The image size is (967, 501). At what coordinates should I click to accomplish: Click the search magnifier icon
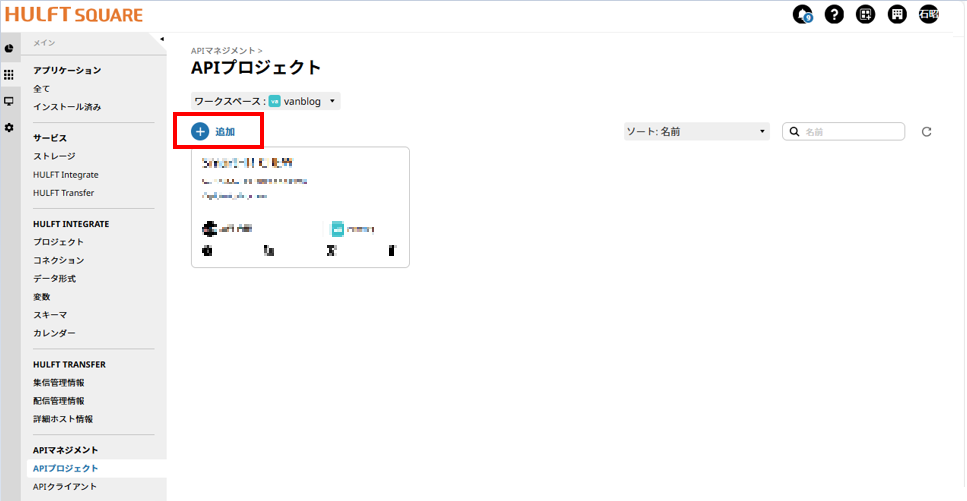coord(795,131)
